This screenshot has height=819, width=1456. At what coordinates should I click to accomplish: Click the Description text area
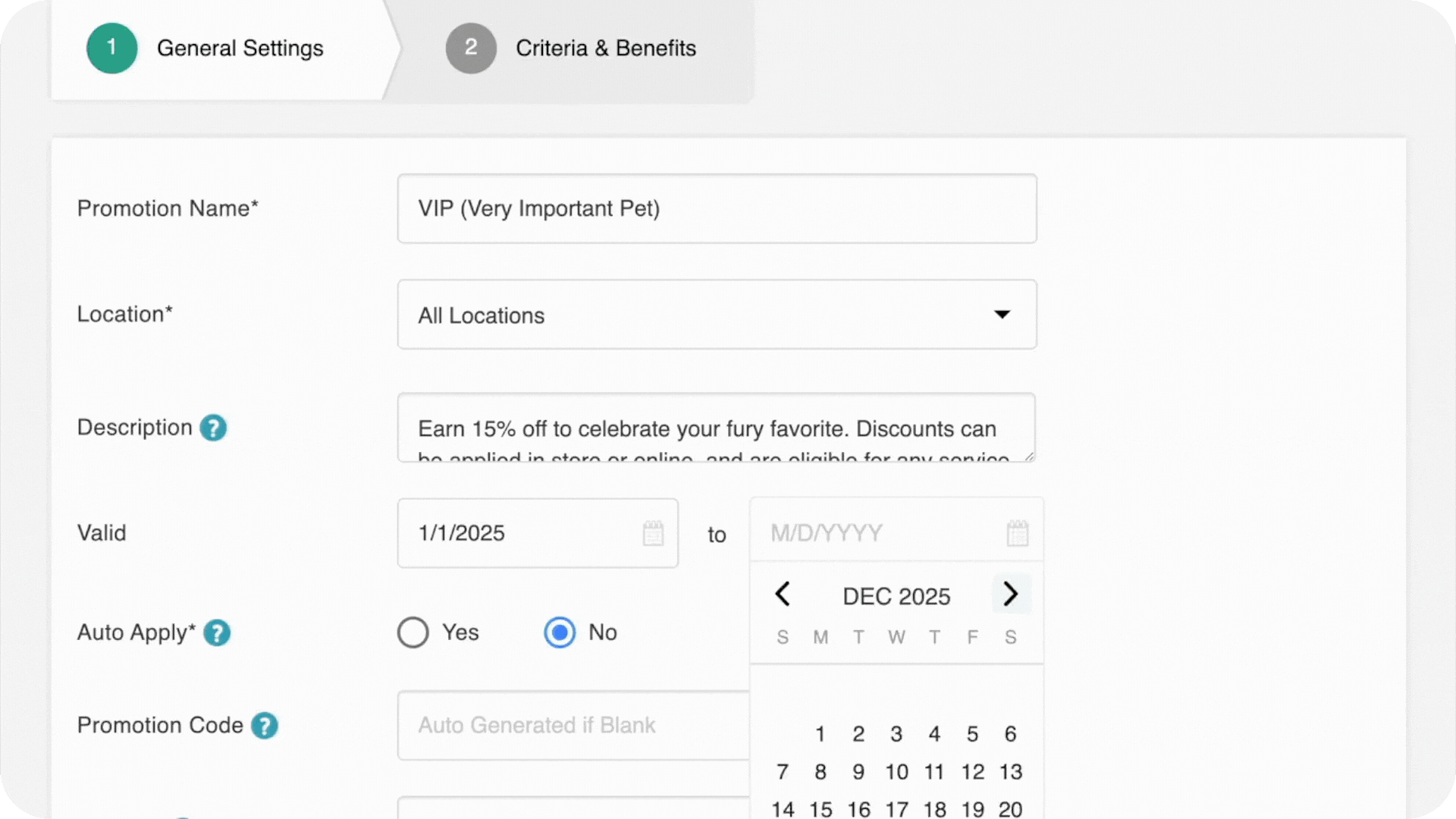[717, 428]
